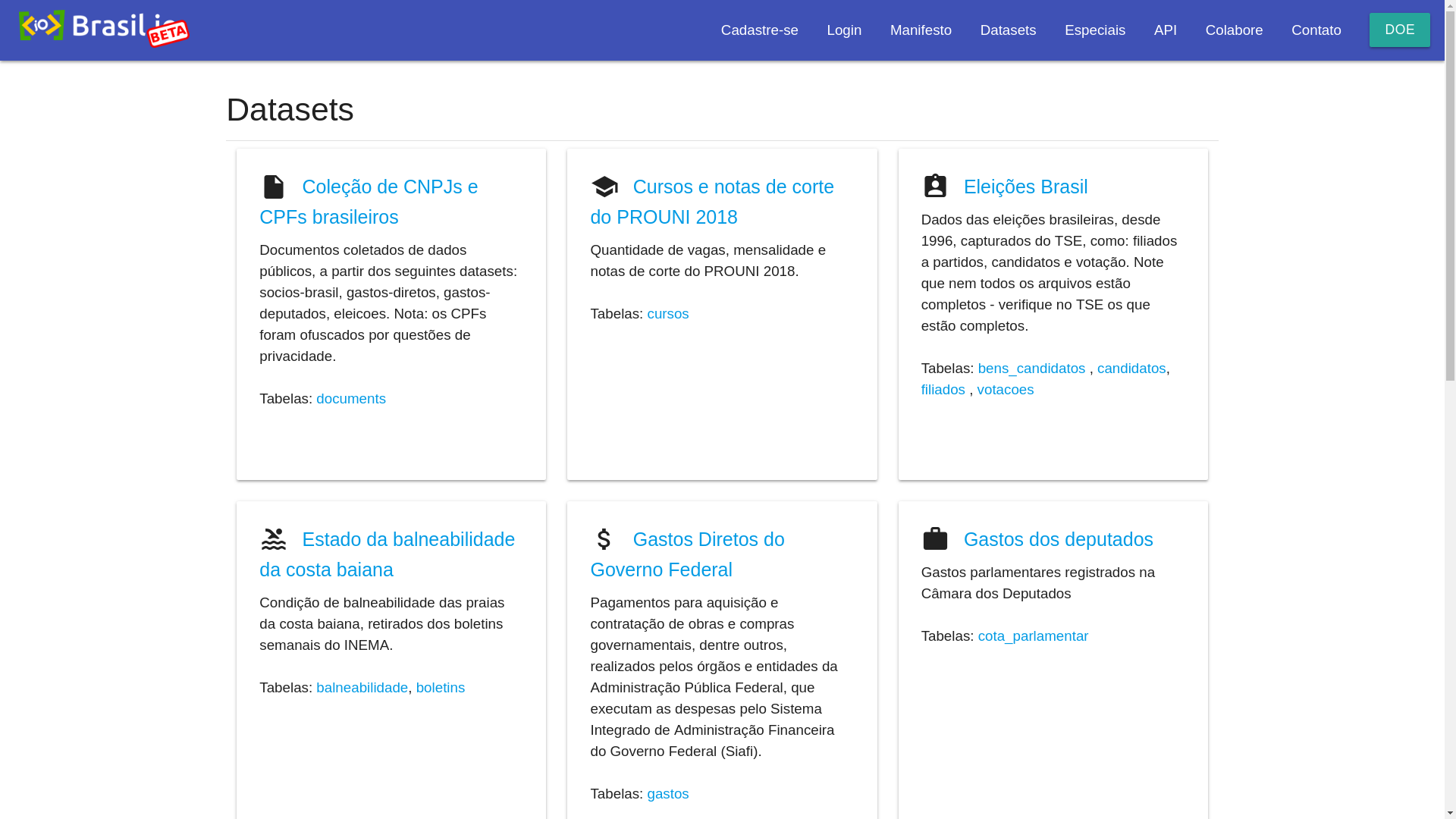Click the graduation cap icon for PROUNI
Screen dimensions: 1456x819
[604, 187]
